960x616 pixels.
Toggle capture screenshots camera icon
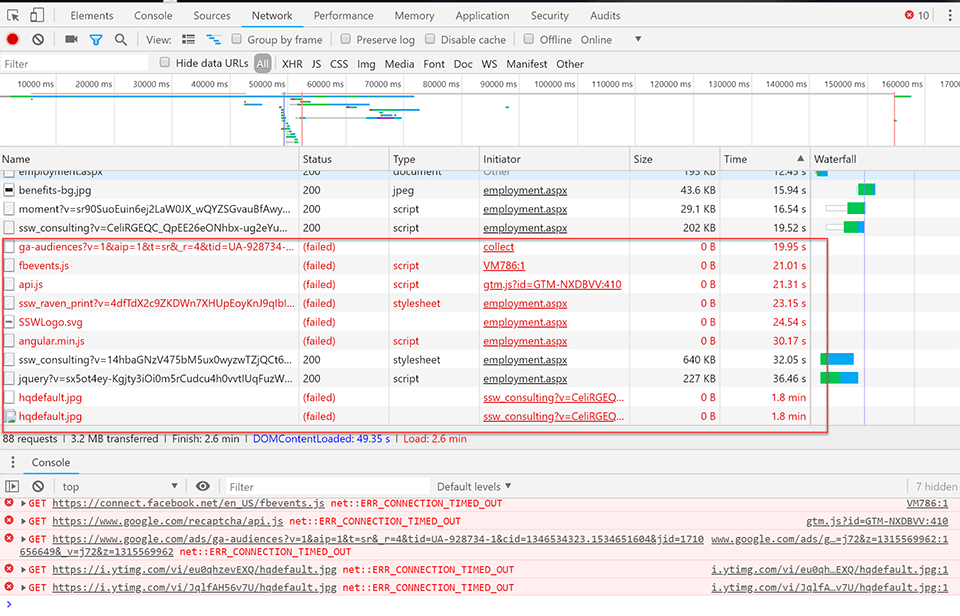71,40
